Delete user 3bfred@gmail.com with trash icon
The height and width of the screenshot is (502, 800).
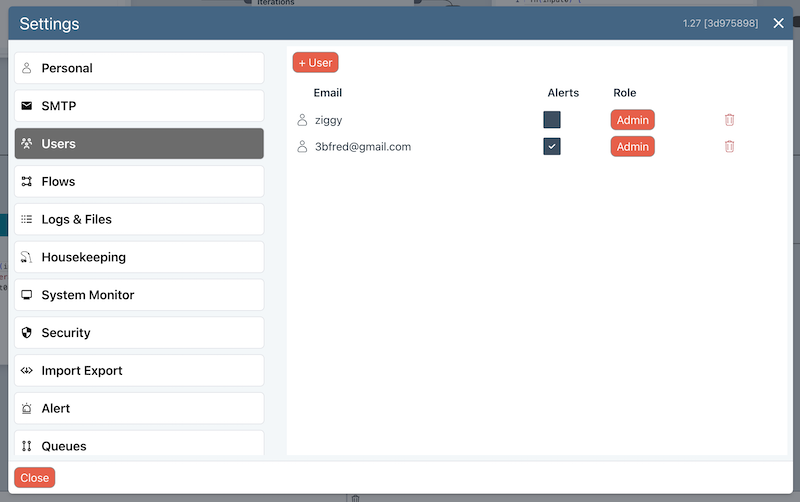[729, 147]
